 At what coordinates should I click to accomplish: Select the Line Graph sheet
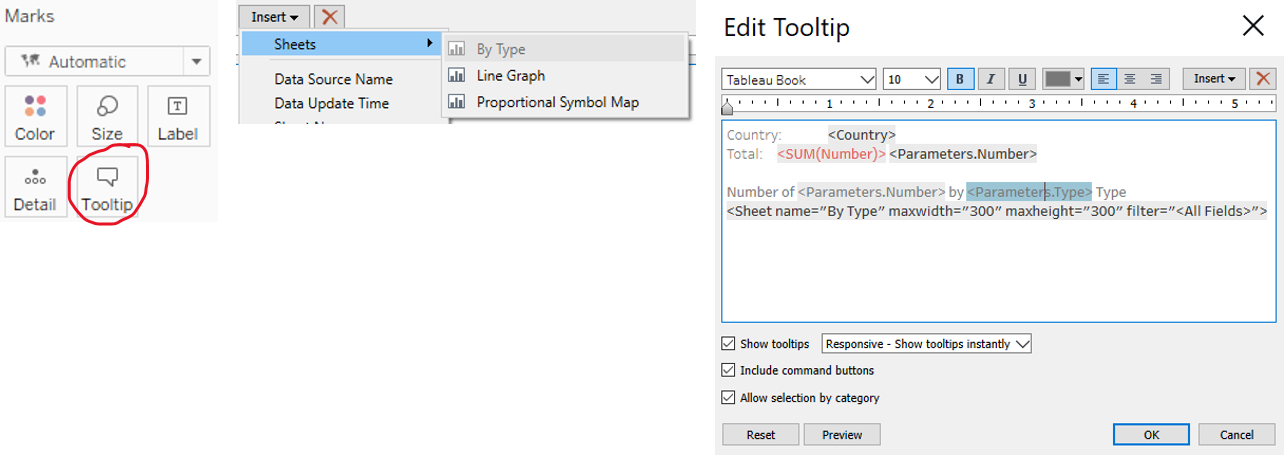(x=565, y=75)
